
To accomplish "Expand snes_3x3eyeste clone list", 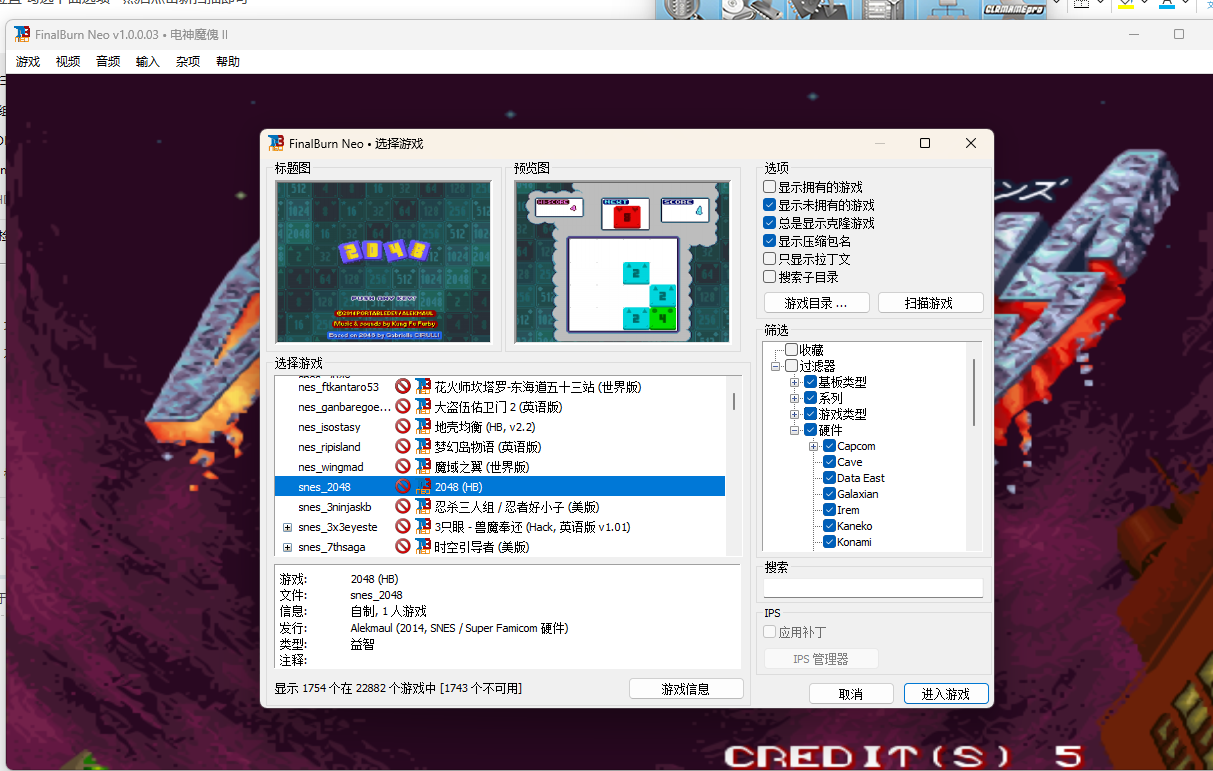I will point(287,527).
